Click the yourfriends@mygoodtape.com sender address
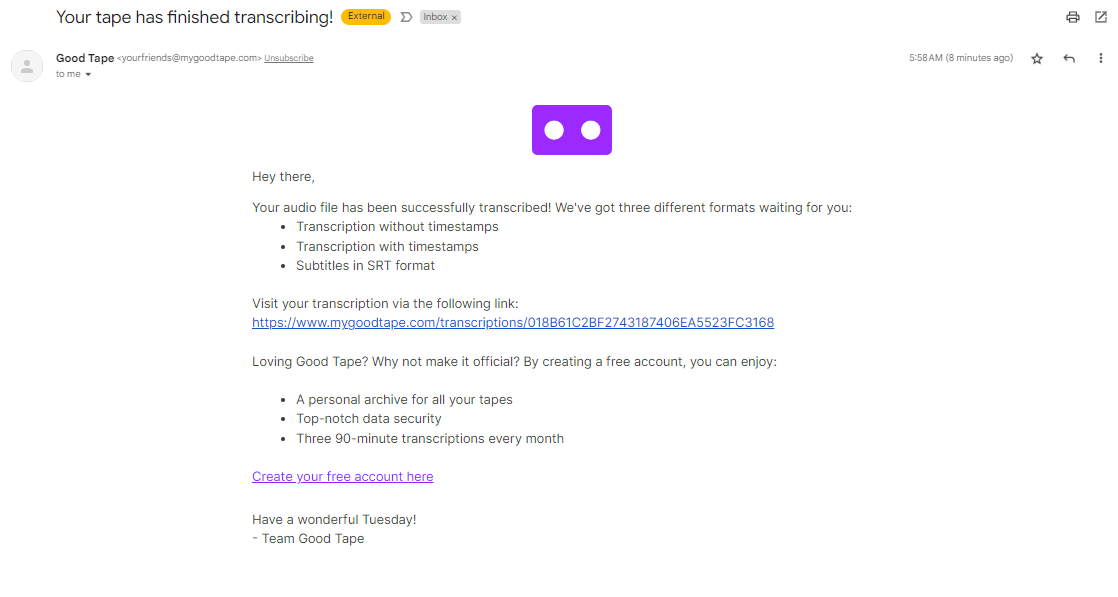The height and width of the screenshot is (597, 1118). pos(190,58)
